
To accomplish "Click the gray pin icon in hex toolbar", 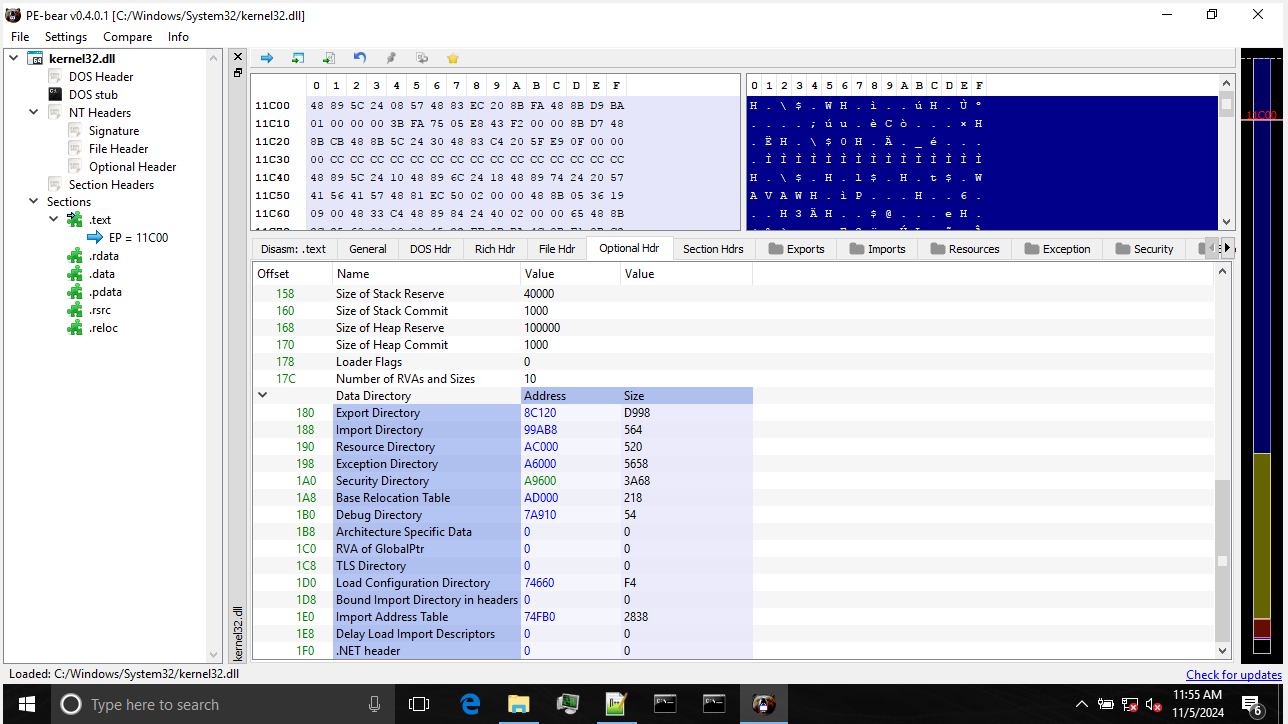I will click(x=391, y=58).
